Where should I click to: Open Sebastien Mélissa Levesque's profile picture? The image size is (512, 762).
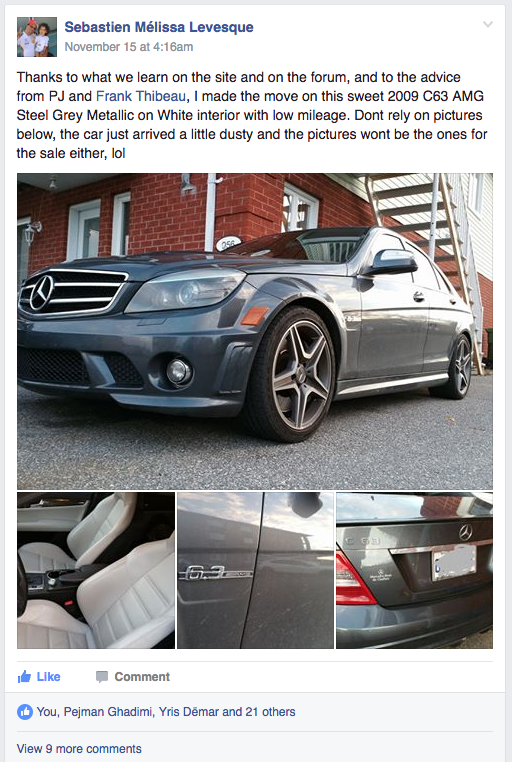tap(37, 37)
